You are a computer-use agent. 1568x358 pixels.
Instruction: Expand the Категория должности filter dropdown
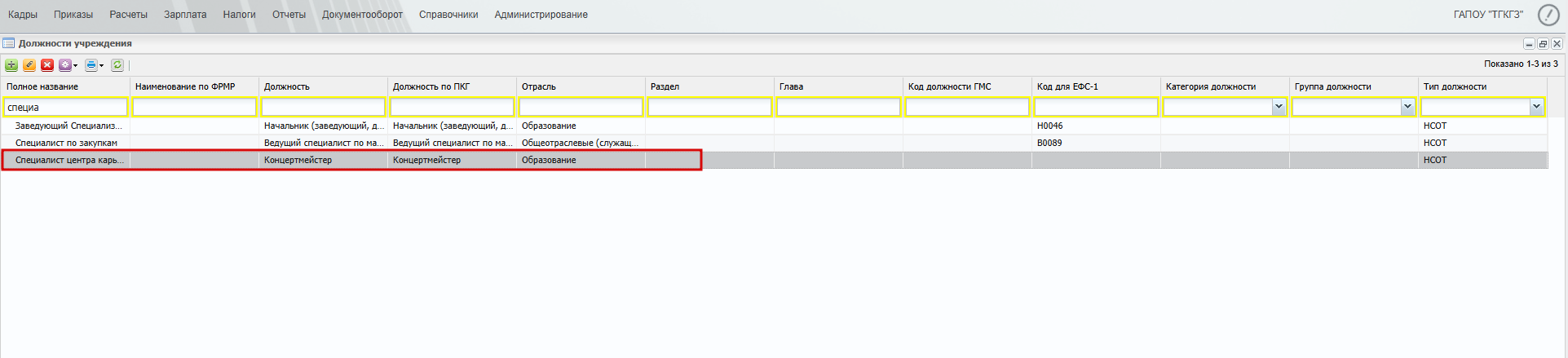click(1279, 107)
